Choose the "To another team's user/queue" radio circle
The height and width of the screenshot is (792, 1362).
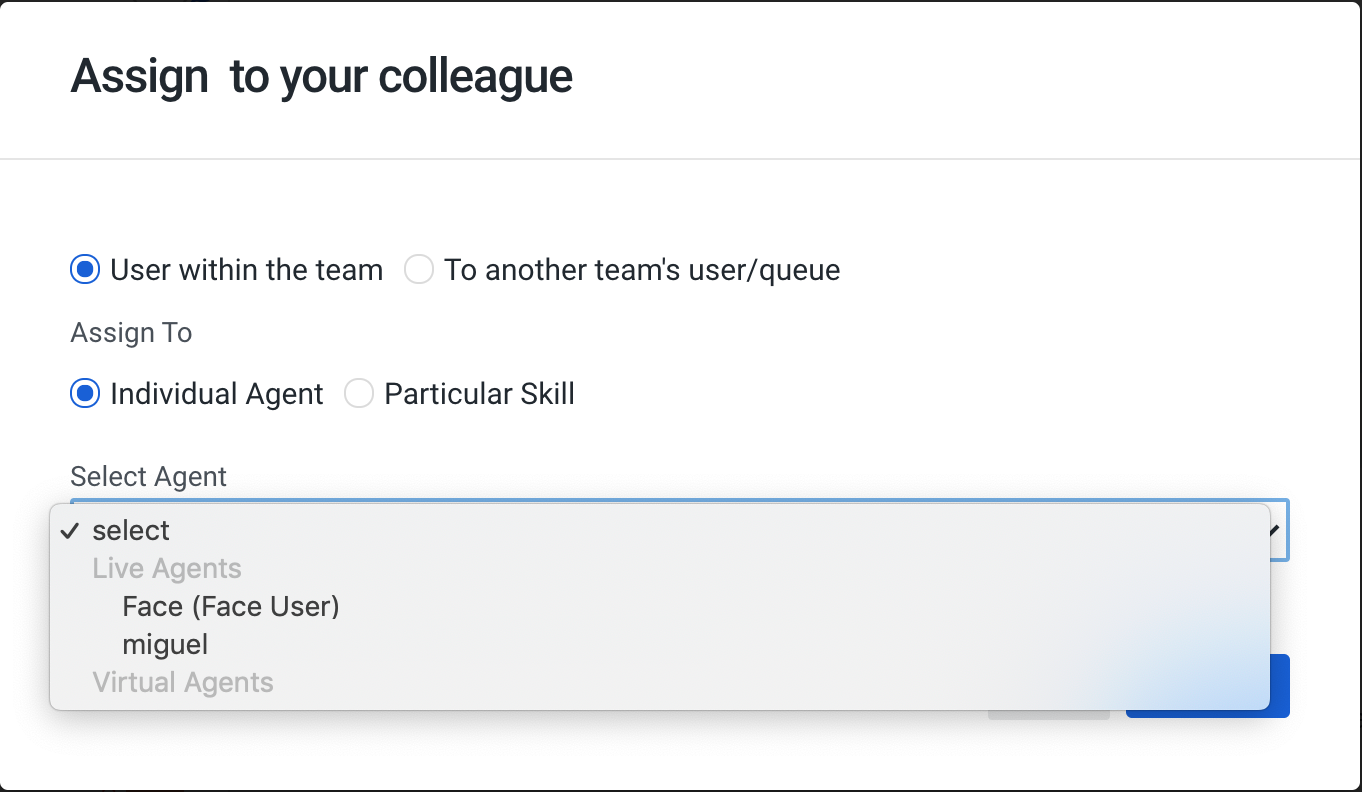[x=418, y=270]
